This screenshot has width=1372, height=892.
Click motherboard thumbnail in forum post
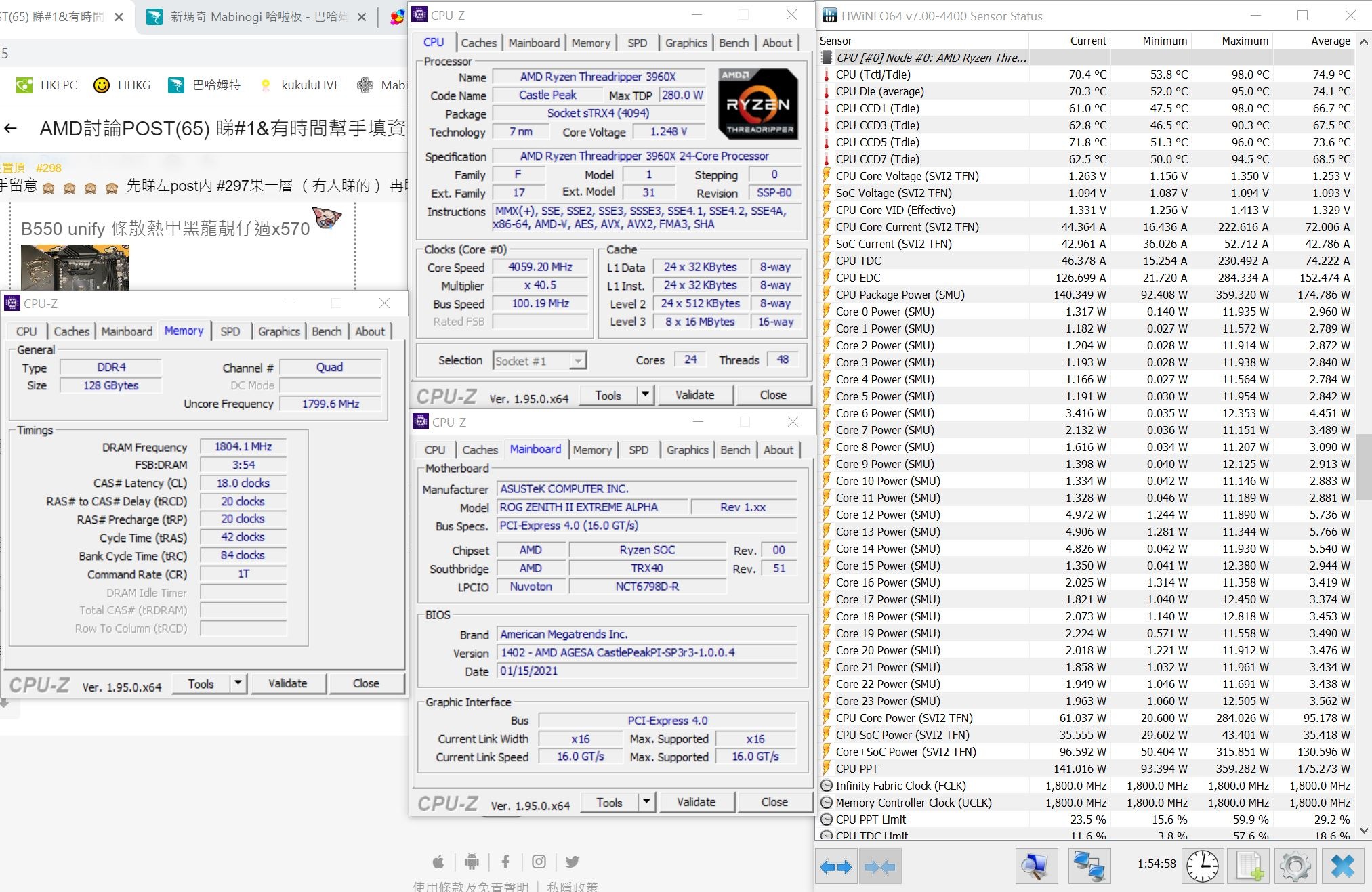[x=75, y=266]
